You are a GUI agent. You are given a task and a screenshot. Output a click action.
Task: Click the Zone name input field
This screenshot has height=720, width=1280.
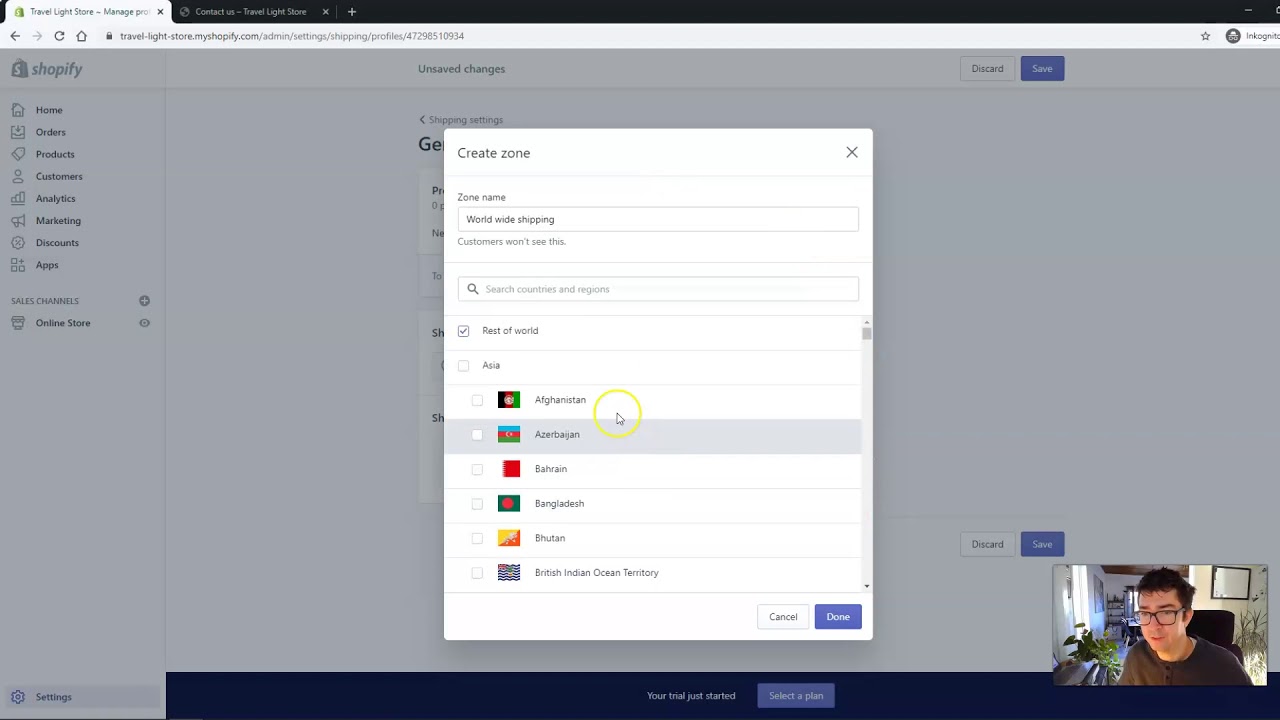pos(658,219)
